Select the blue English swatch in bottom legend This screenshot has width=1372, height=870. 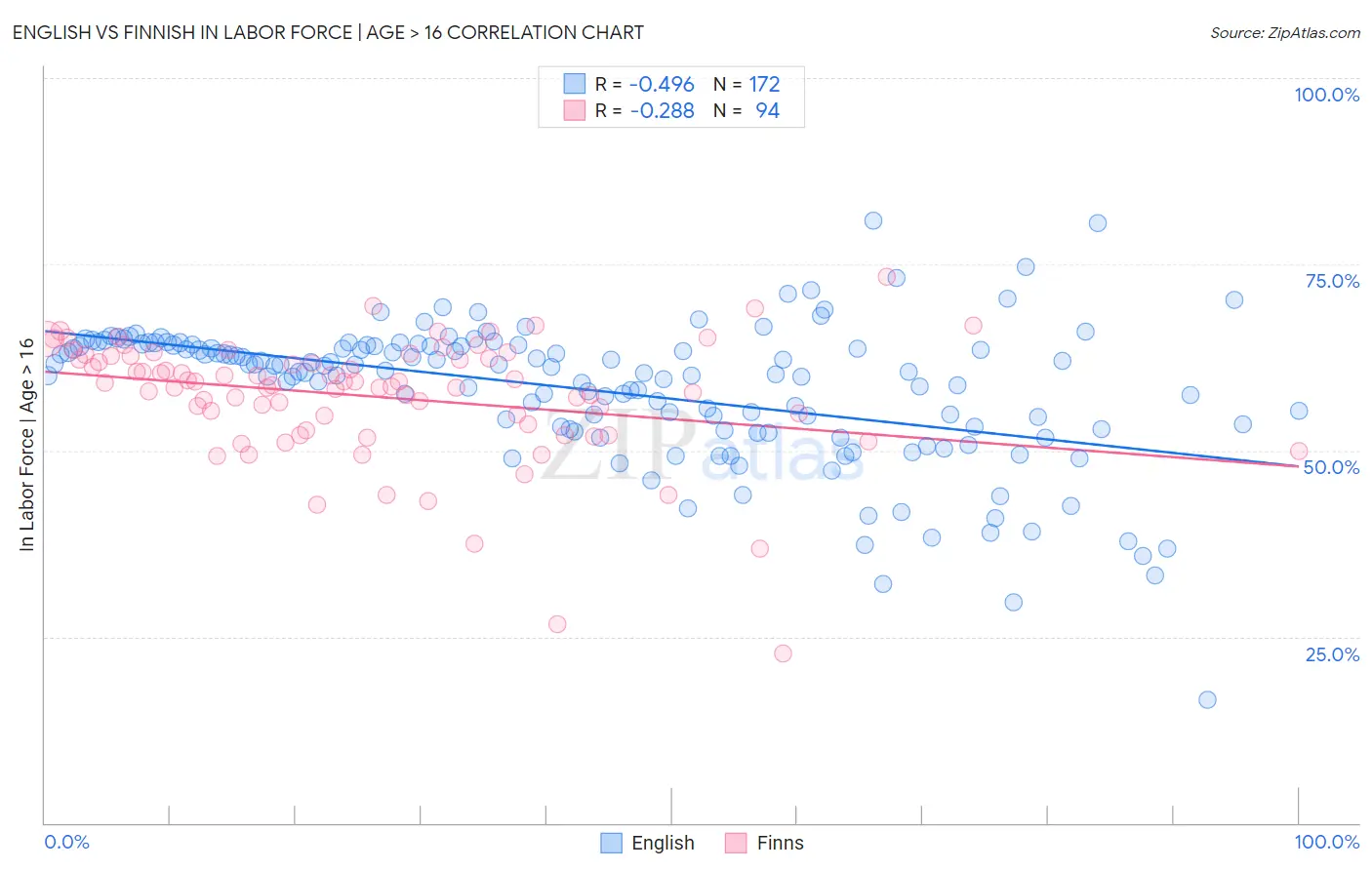[611, 843]
